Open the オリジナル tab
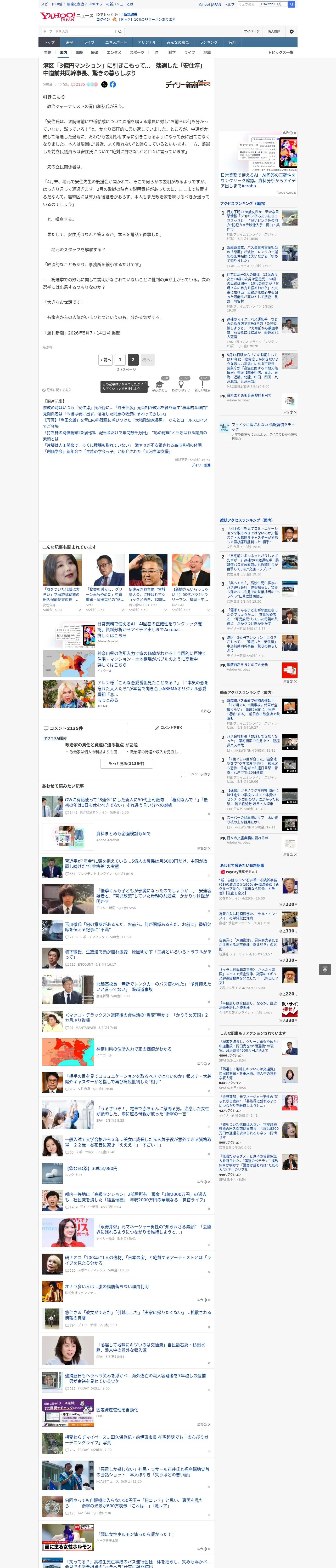Screen dimensions: 336x1568 (x=147, y=43)
